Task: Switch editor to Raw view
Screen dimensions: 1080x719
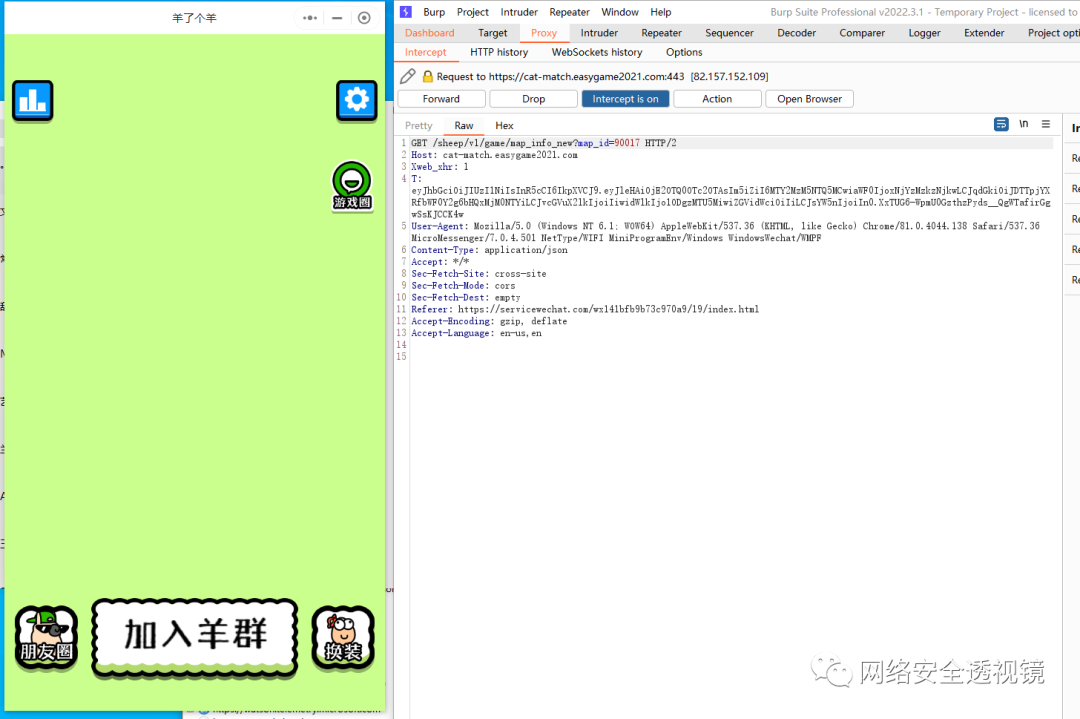Action: 464,125
